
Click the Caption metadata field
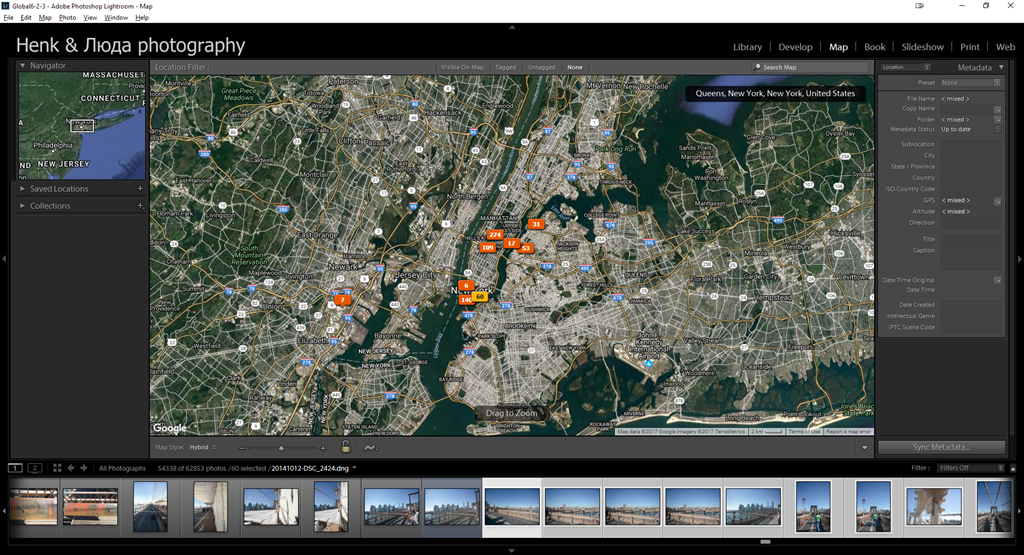[970, 258]
